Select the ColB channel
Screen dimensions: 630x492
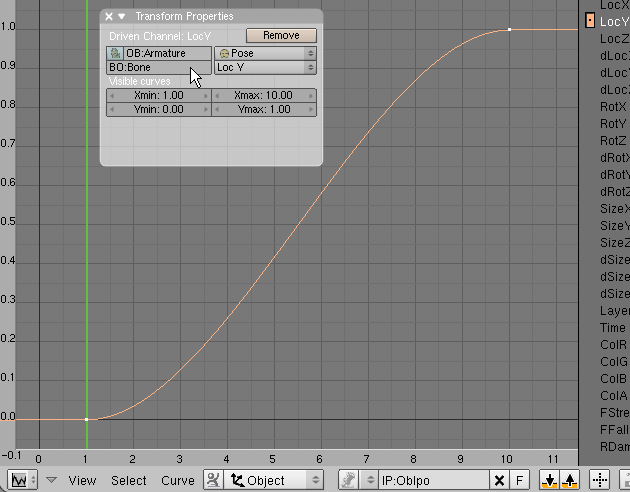pos(613,379)
